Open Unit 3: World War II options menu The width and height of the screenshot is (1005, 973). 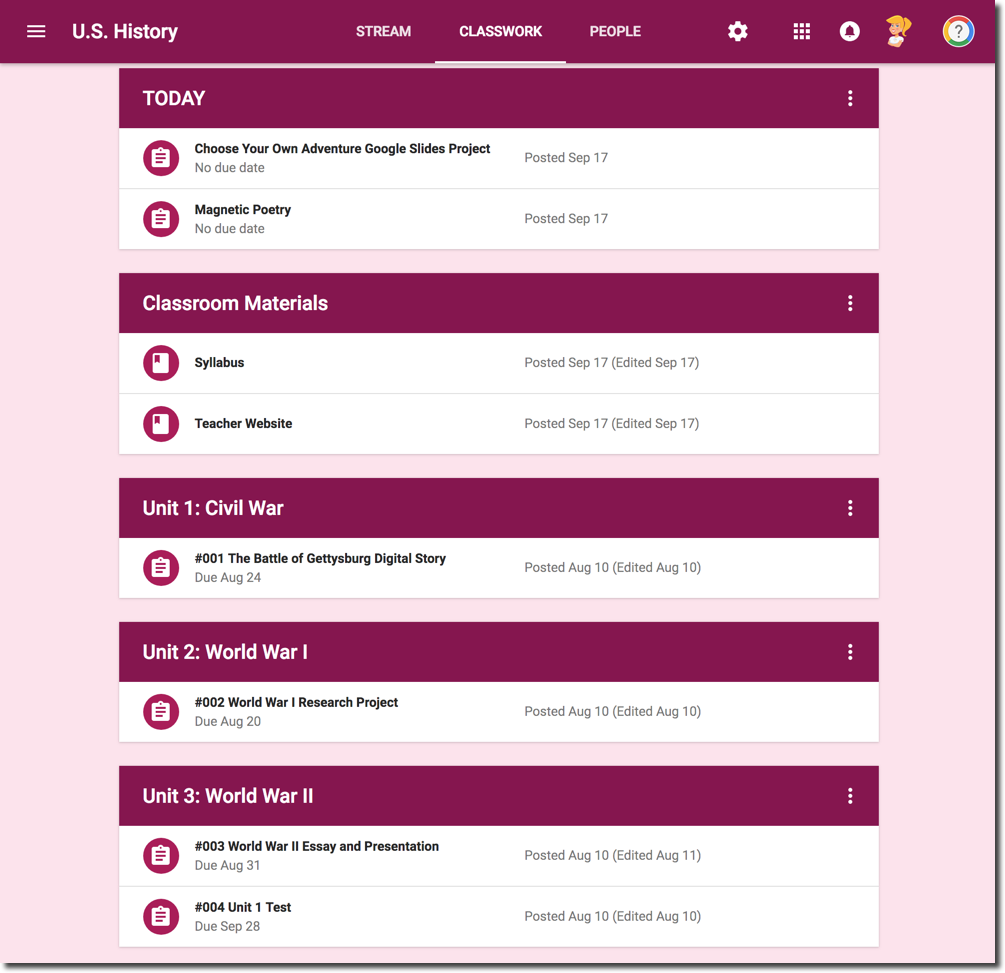coord(850,796)
